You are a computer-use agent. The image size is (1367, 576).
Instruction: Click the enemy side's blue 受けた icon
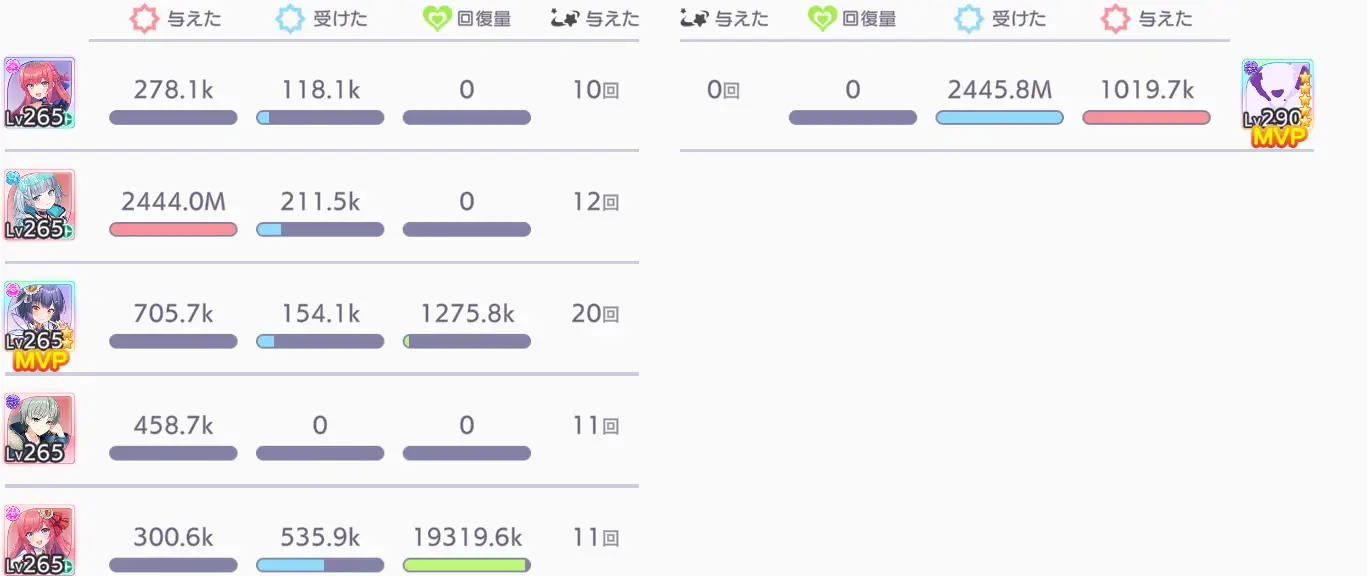pyautogui.click(x=968, y=20)
